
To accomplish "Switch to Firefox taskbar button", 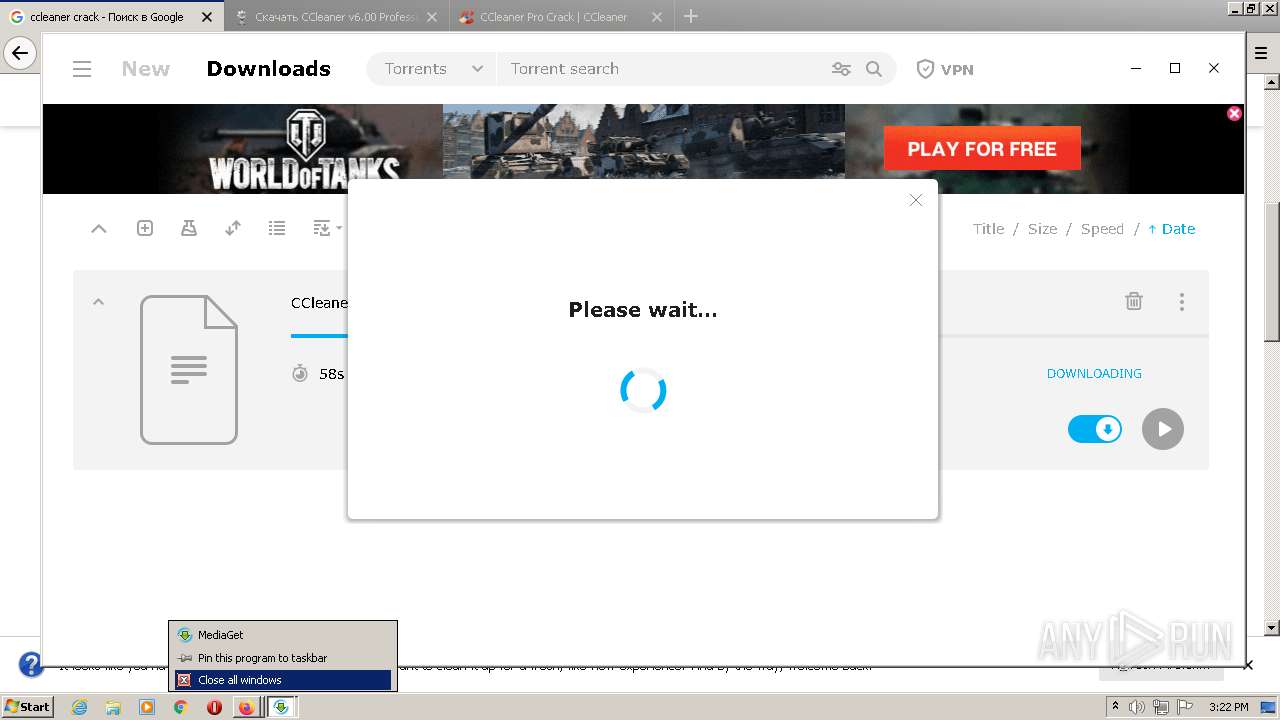I will click(x=246, y=707).
